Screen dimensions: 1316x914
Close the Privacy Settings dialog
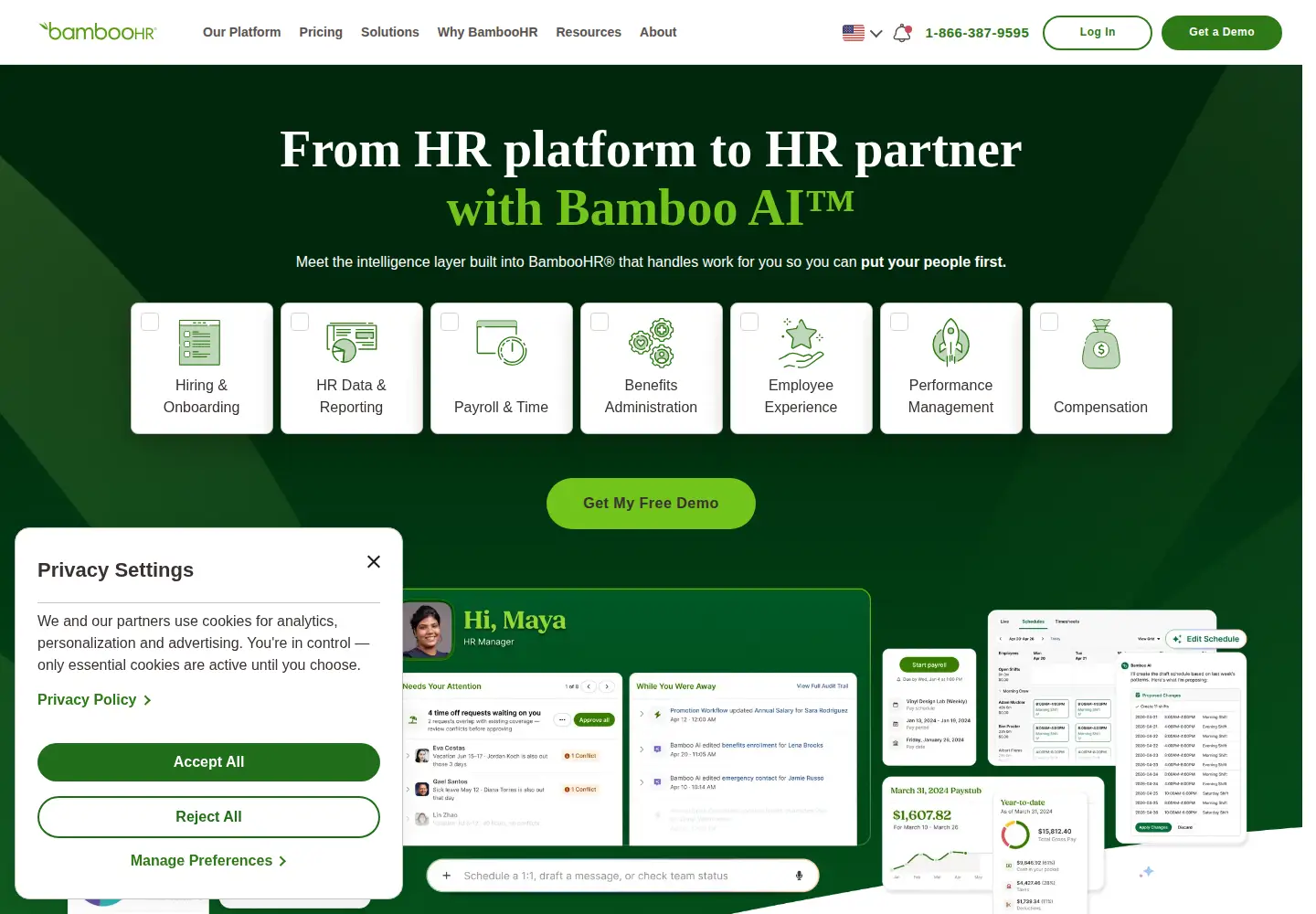(374, 561)
